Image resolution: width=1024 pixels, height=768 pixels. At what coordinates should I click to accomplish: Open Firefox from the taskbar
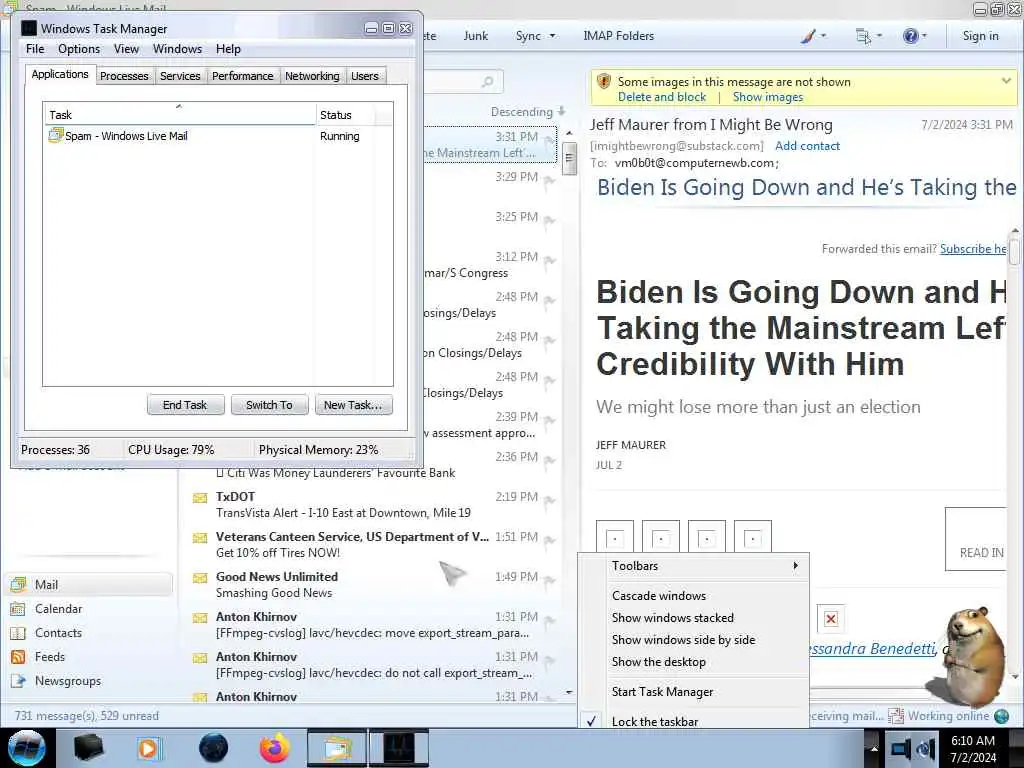pyautogui.click(x=274, y=748)
